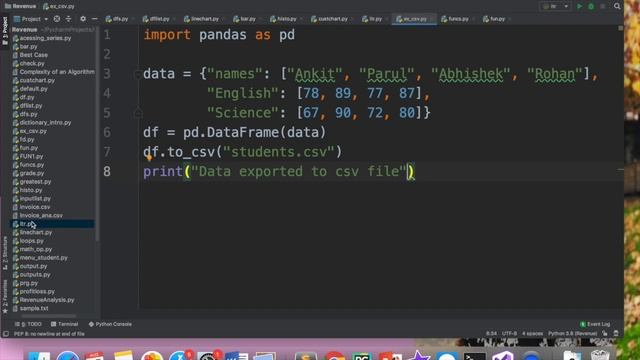Screen dimensions: 640x360
Task: Hide the Project panel with minus icon
Action: pos(95,19)
